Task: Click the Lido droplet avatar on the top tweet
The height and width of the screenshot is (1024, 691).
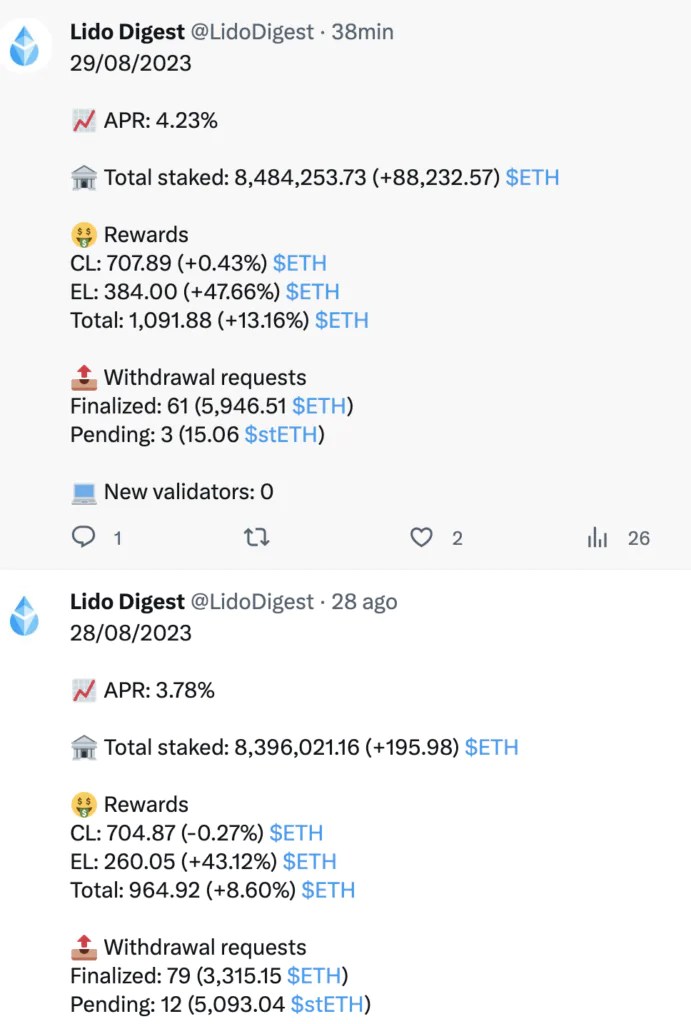Action: [x=25, y=46]
